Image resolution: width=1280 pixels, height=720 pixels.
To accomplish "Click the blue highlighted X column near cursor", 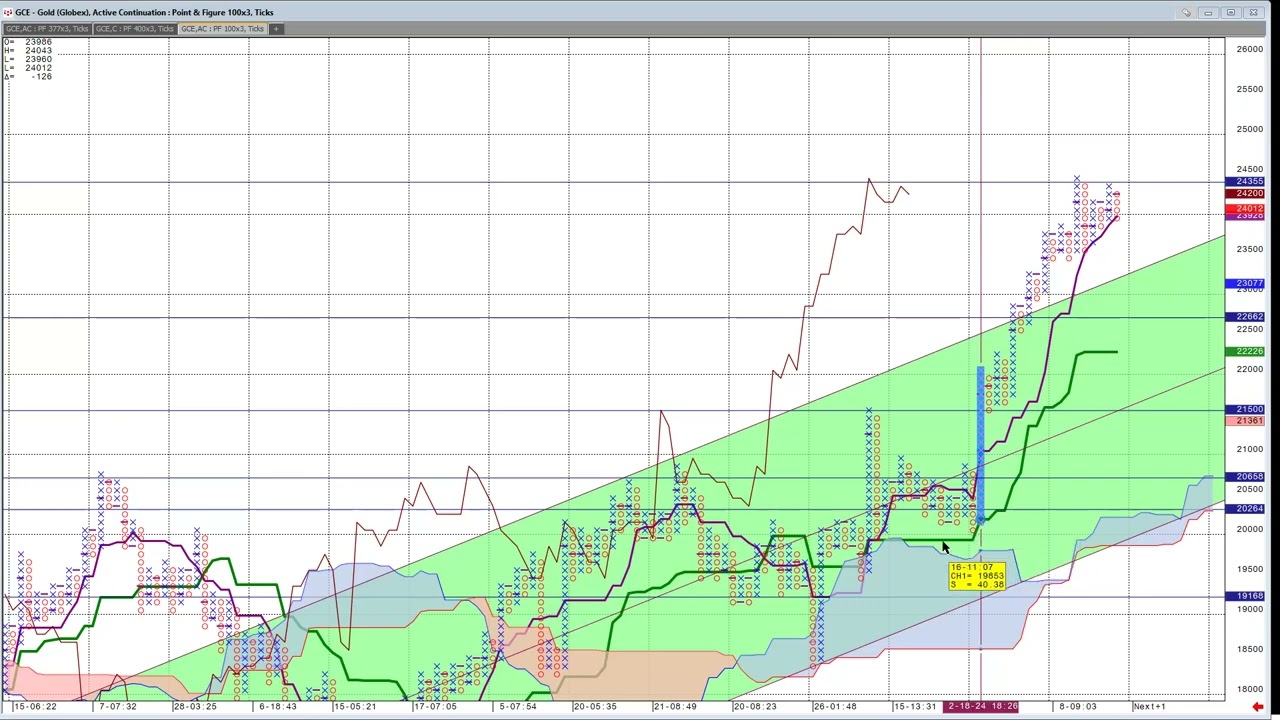I will [x=981, y=445].
